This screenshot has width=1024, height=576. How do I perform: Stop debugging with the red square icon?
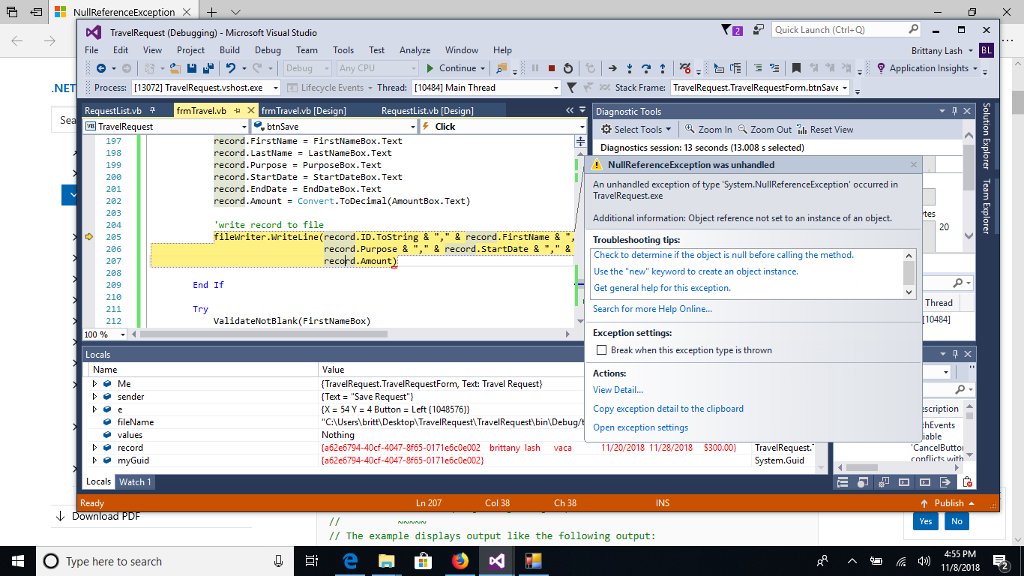pos(551,70)
